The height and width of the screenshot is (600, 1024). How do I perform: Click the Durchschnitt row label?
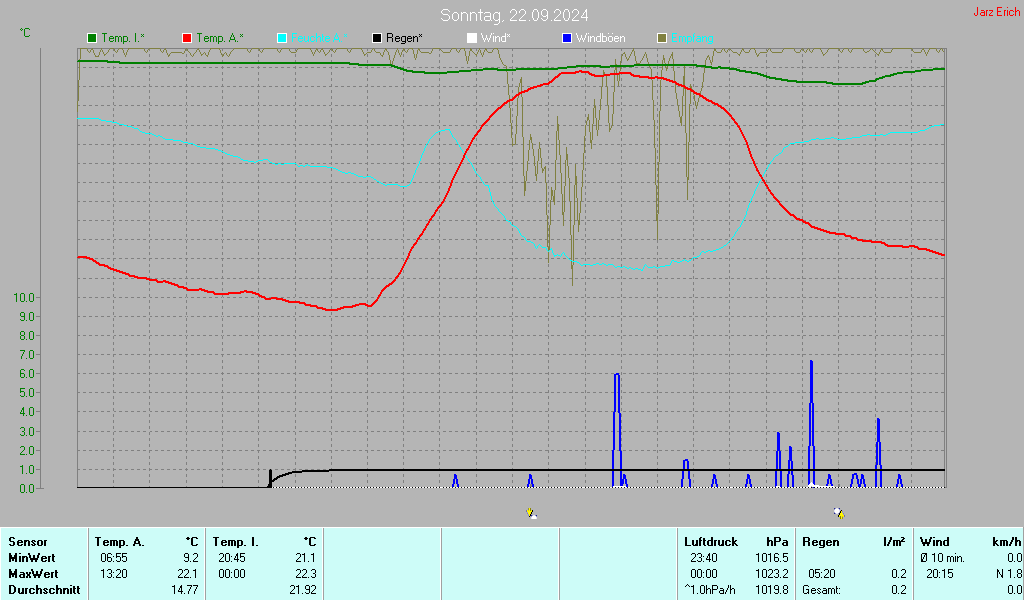tap(42, 590)
